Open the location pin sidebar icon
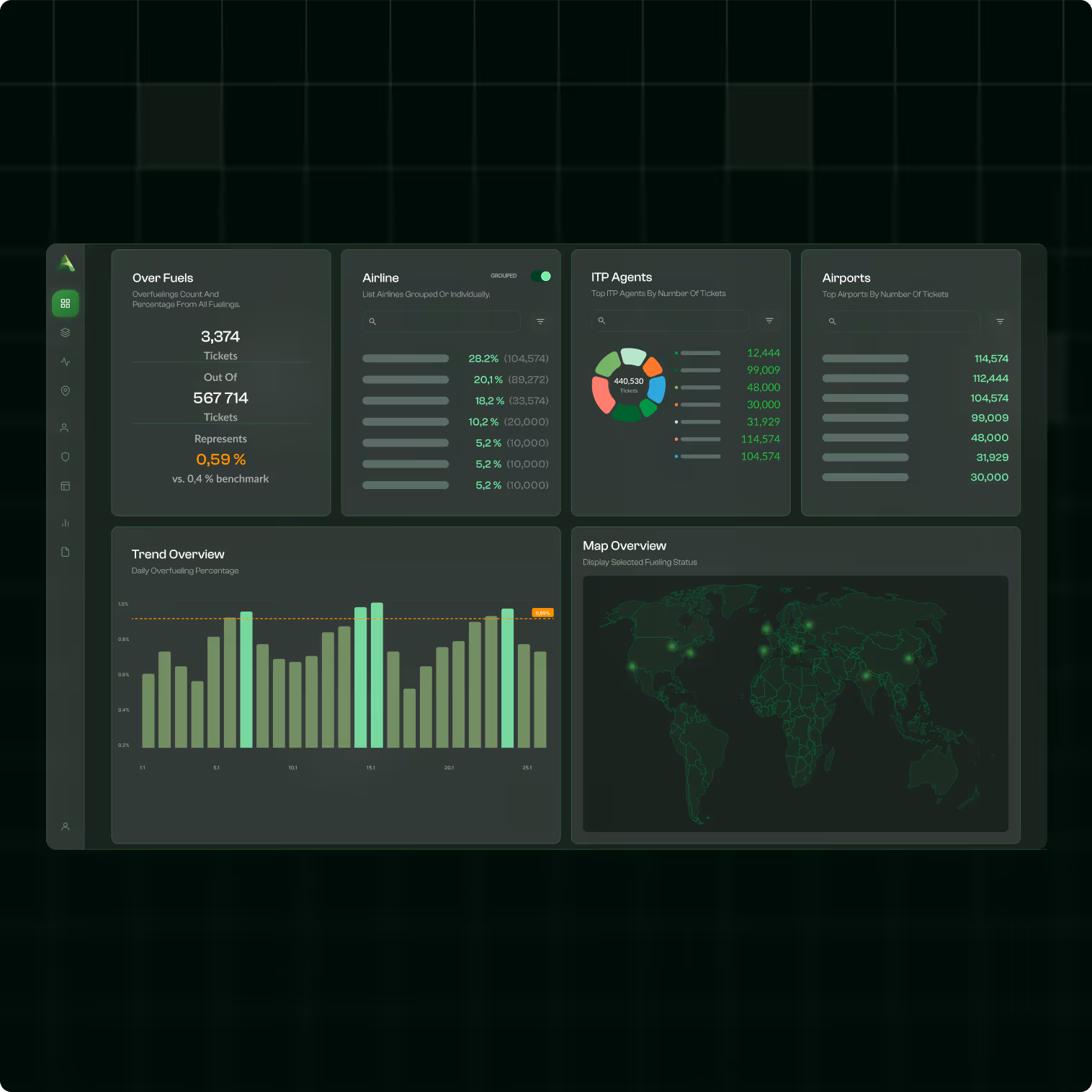 tap(66, 391)
